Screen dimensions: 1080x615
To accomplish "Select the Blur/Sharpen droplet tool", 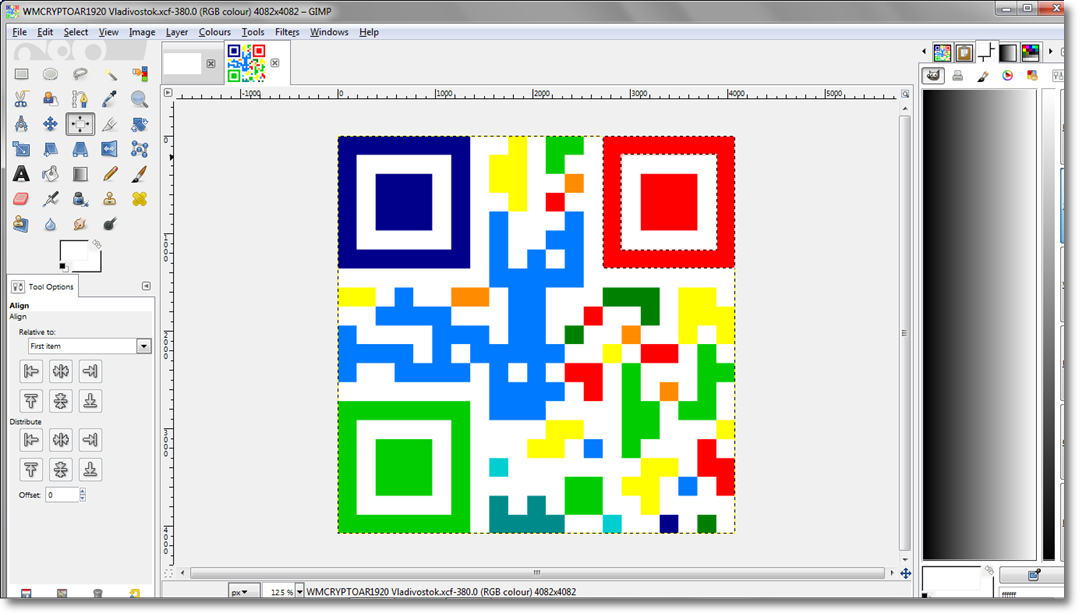I will [50, 224].
